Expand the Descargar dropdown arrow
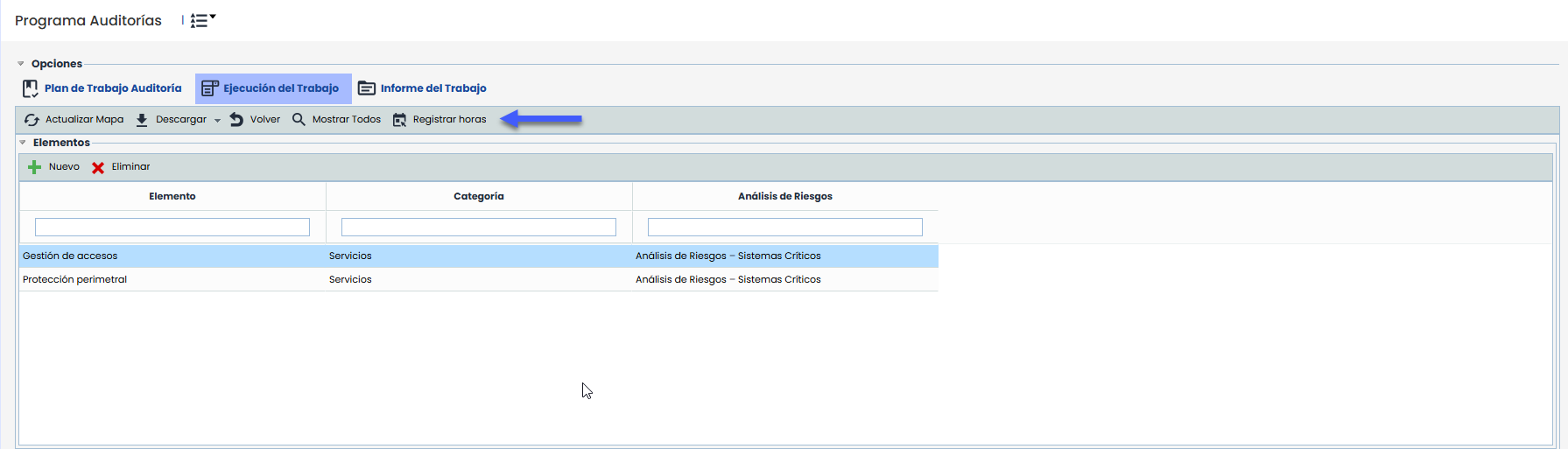This screenshot has width=1568, height=449. pyautogui.click(x=217, y=121)
